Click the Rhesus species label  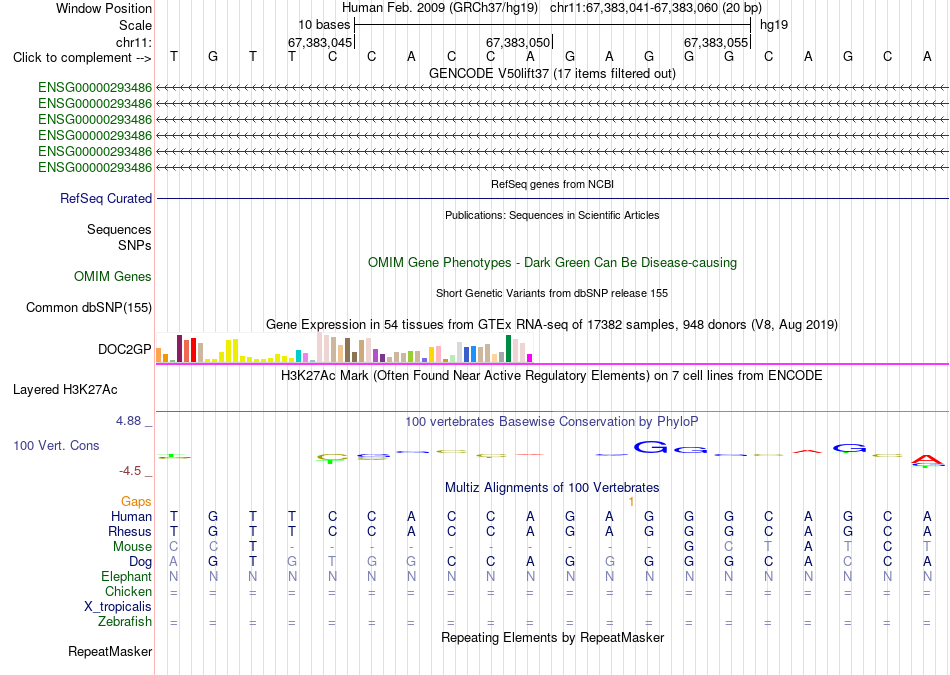coord(130,531)
